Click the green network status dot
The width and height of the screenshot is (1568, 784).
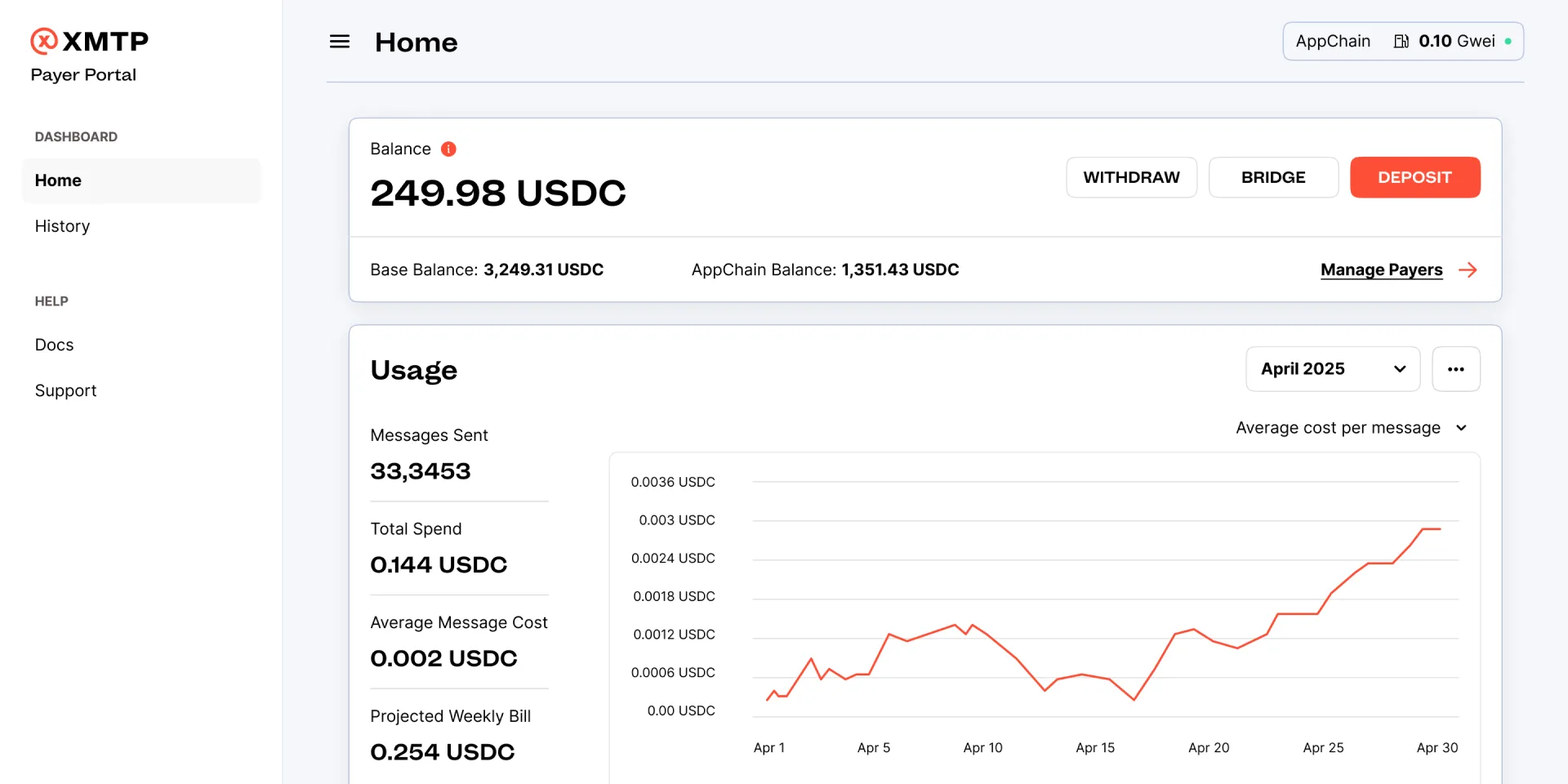coord(1508,41)
